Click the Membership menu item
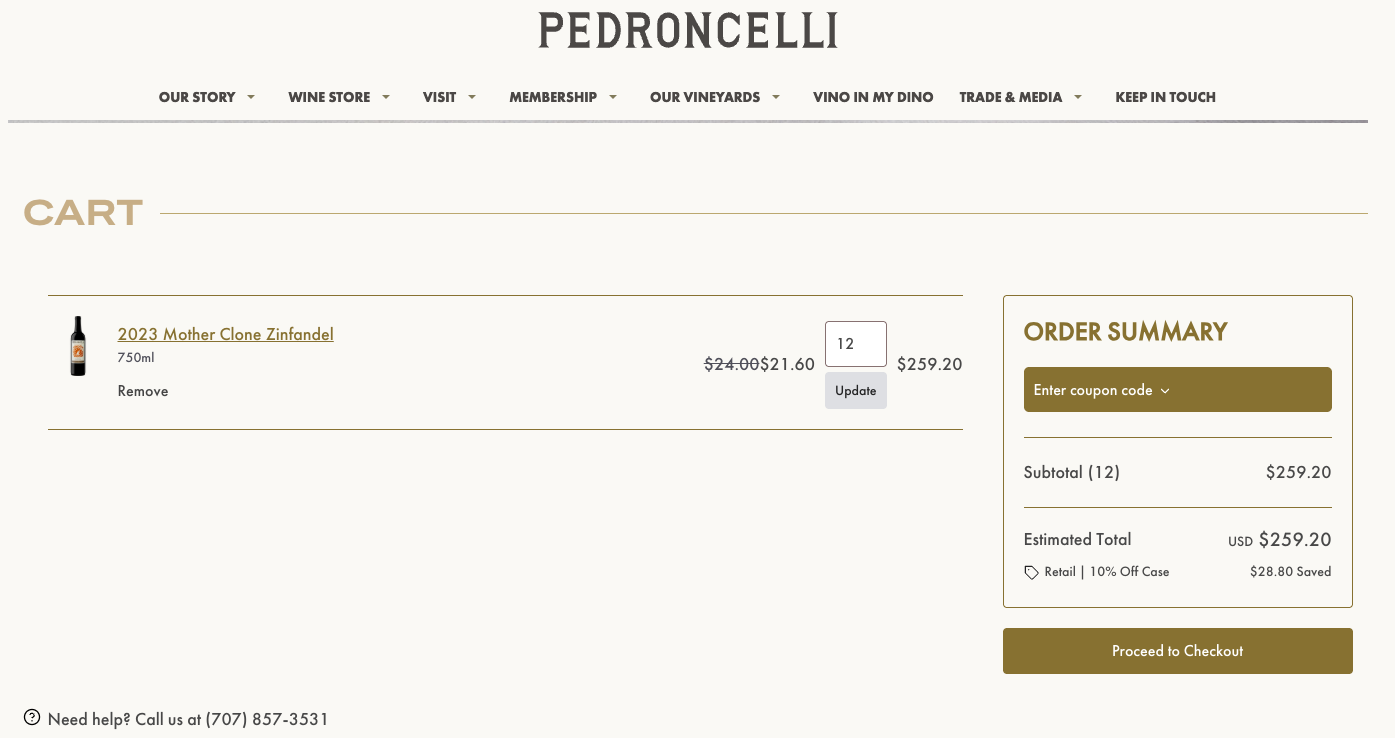The height and width of the screenshot is (738, 1395). (x=553, y=97)
